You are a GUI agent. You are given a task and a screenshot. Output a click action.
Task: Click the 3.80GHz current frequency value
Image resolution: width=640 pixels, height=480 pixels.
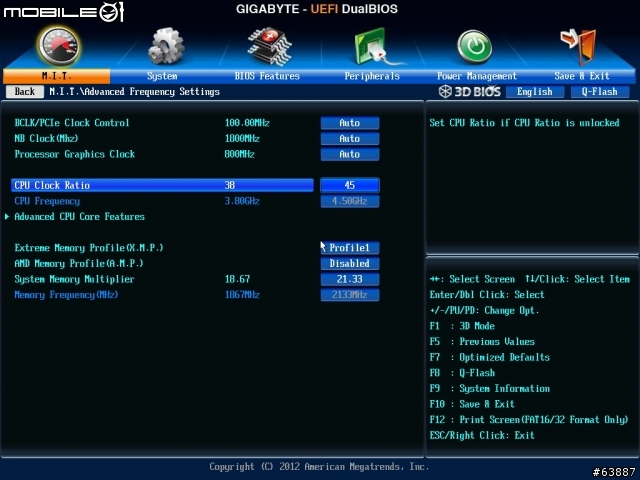(242, 201)
